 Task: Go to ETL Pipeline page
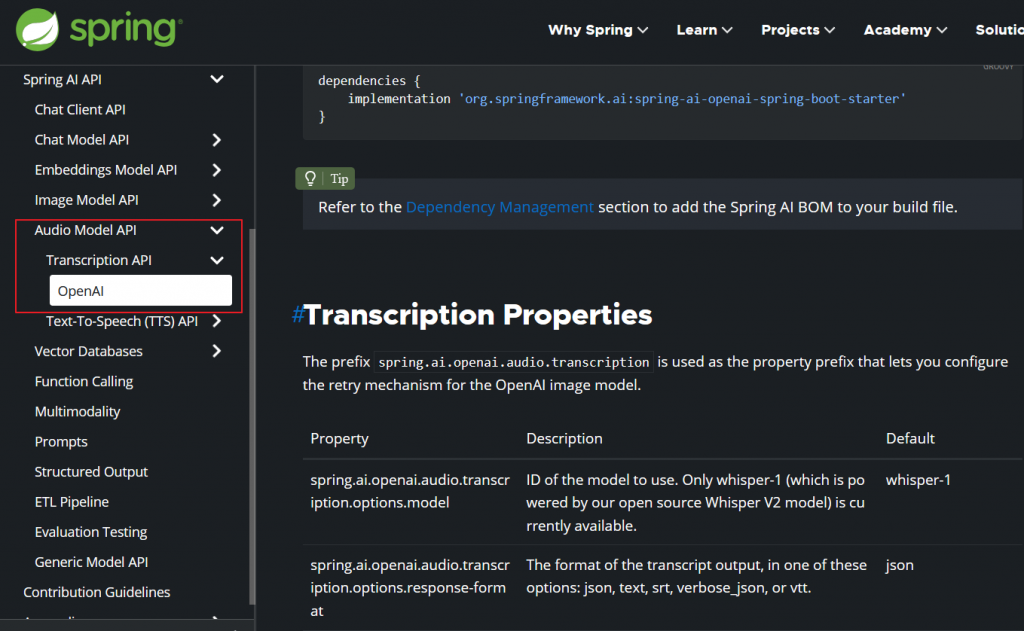coord(71,502)
